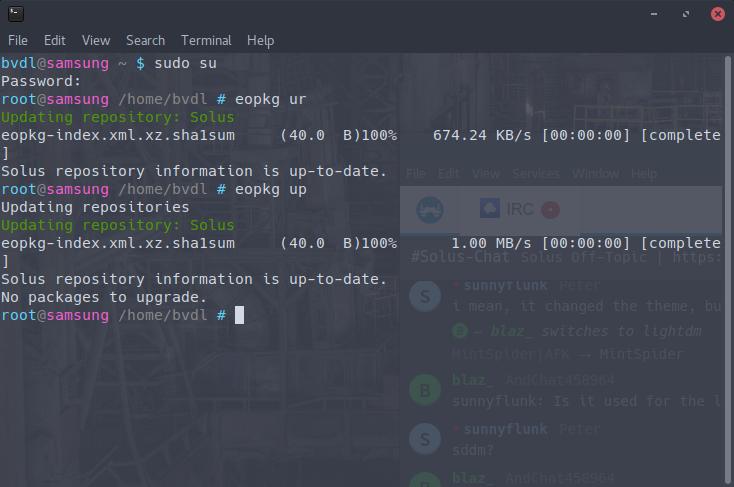
Task: Click the 'Password:' prompt line
Action: click(41, 81)
